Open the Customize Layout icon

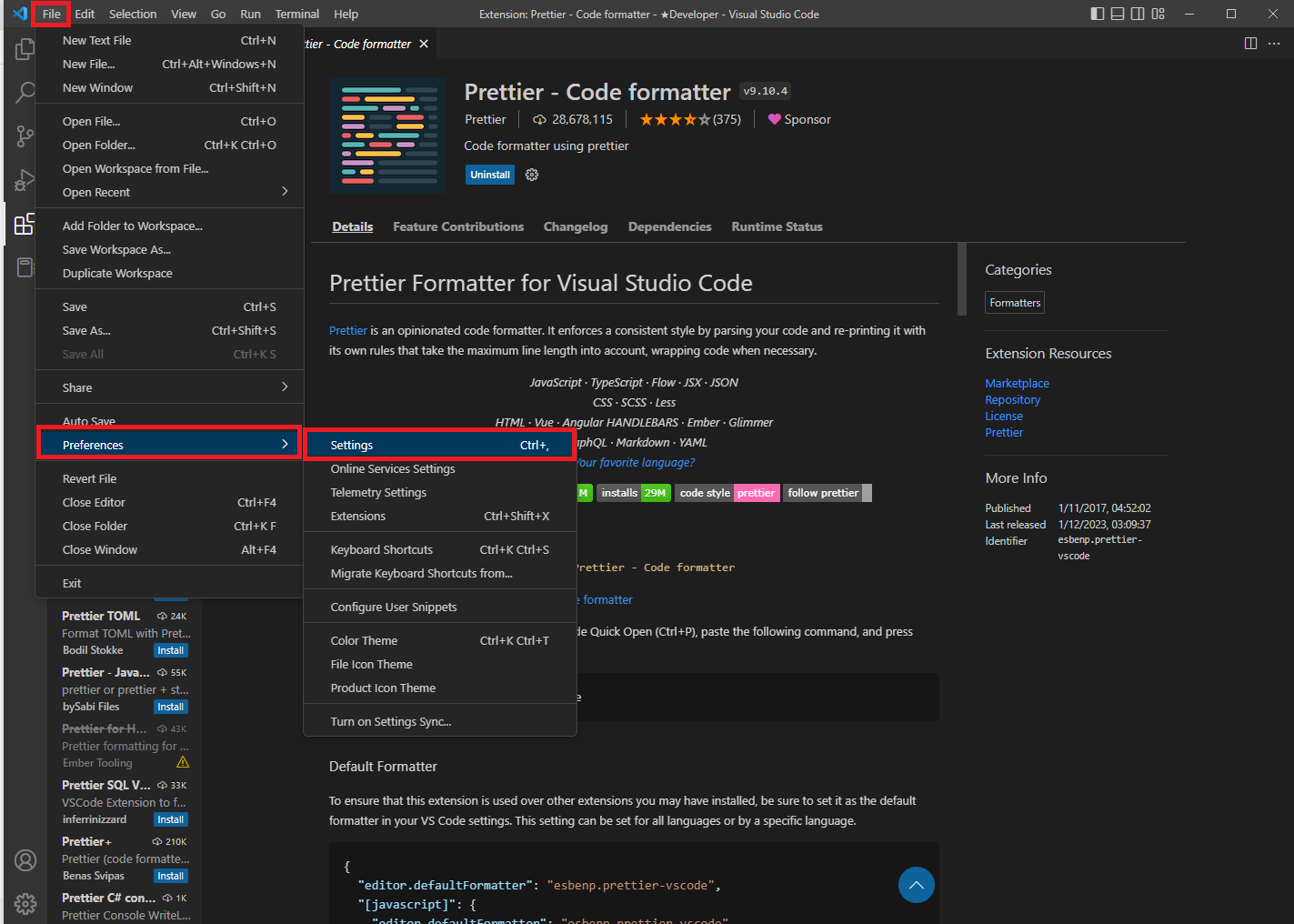pyautogui.click(x=1158, y=14)
